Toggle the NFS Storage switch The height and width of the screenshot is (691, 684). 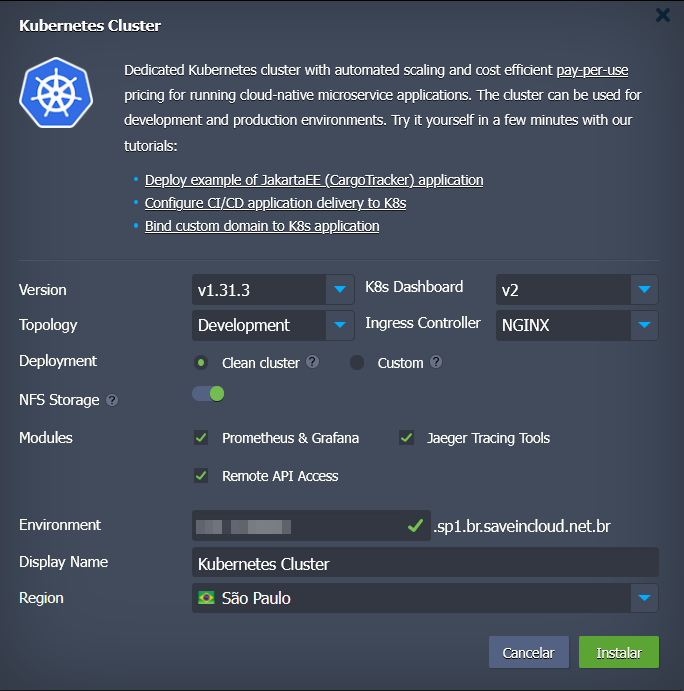click(x=208, y=394)
